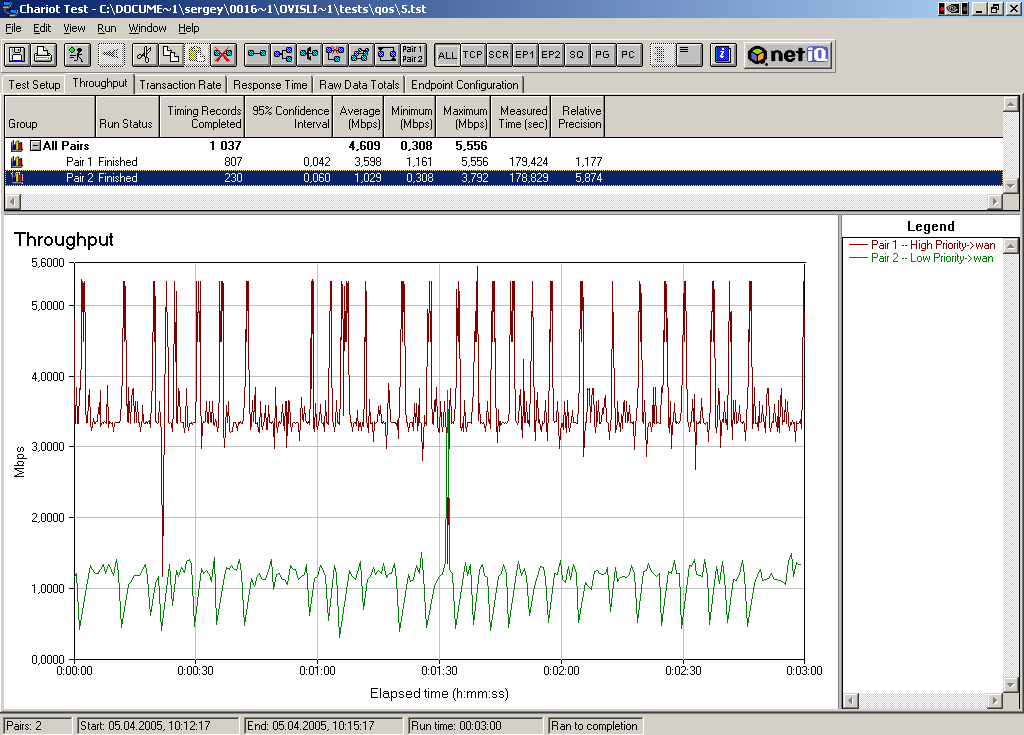This screenshot has height=735, width=1024.
Task: Collapse the All Pairs tree group
Action: click(x=35, y=146)
